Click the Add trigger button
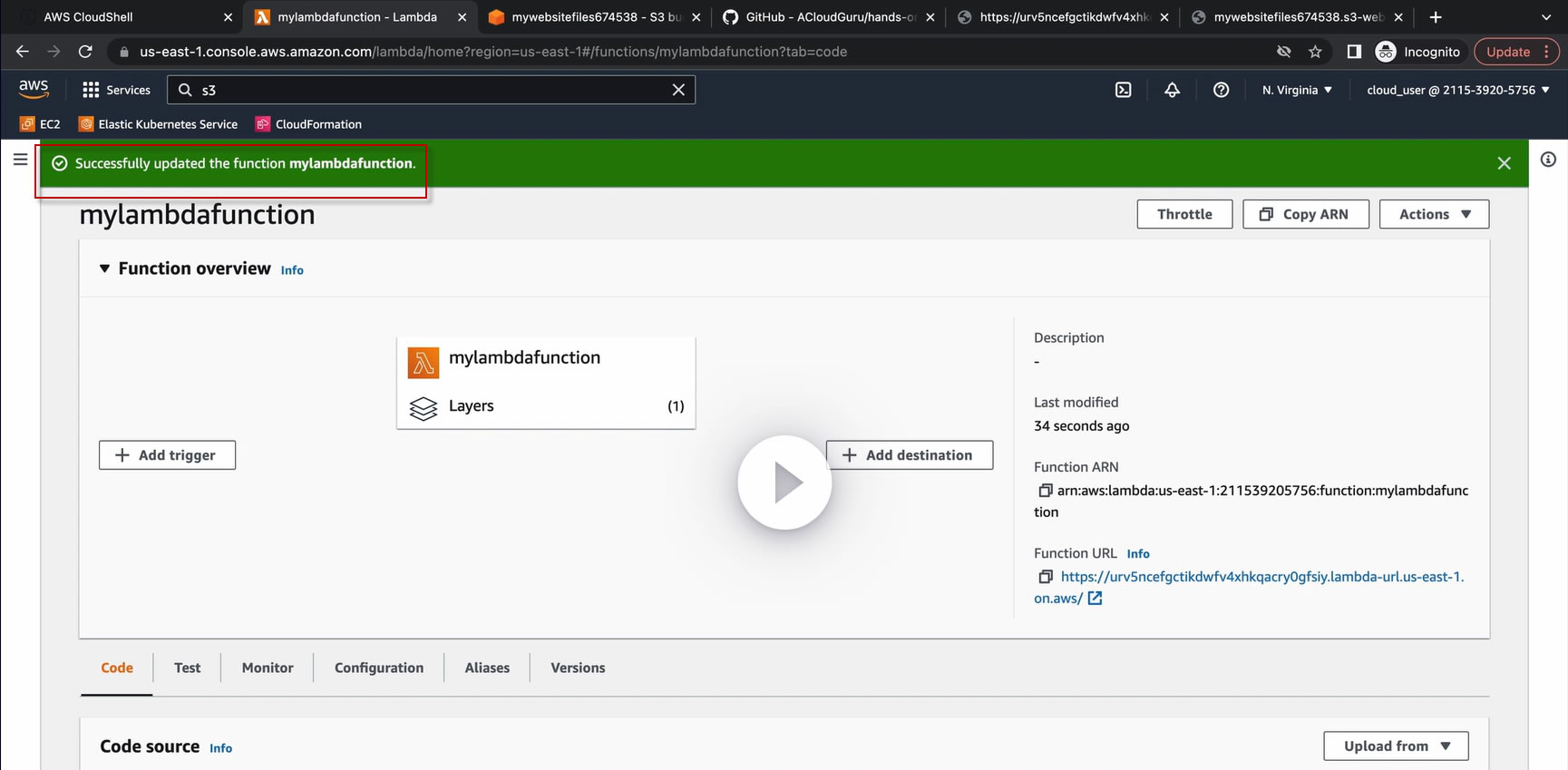The width and height of the screenshot is (1568, 770). coord(167,455)
